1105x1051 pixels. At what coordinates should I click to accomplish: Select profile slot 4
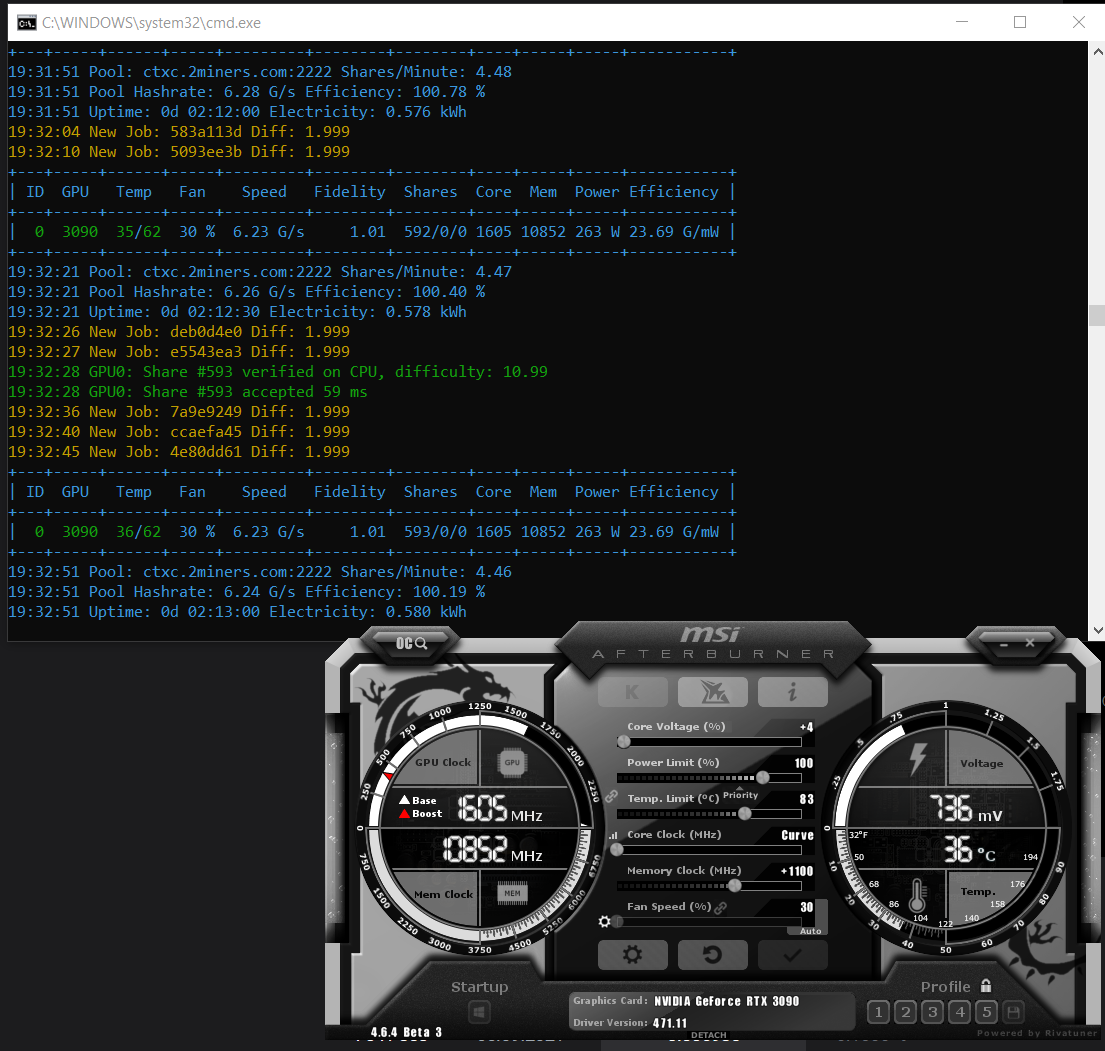960,1013
